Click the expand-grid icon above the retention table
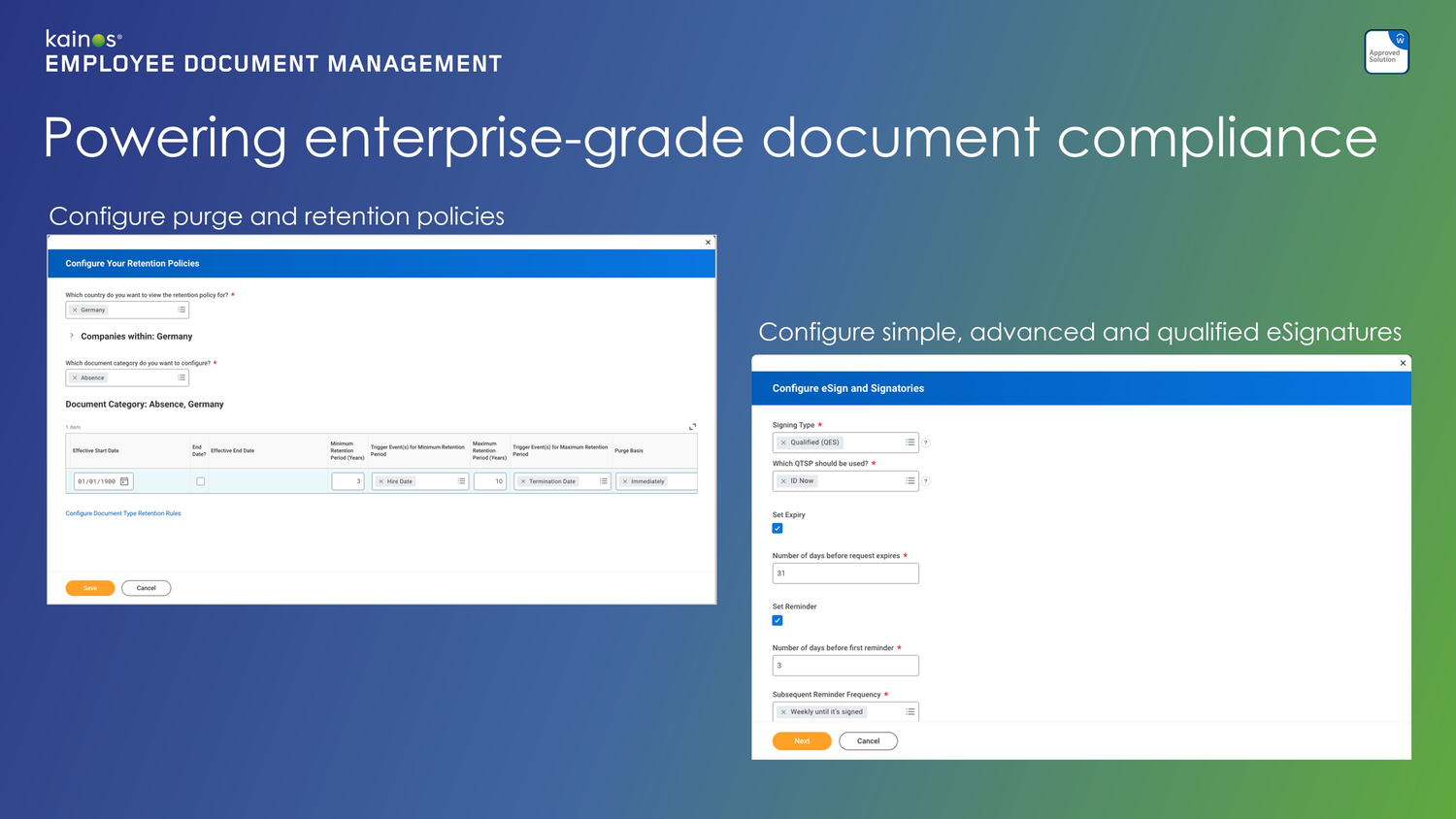The image size is (1456, 819). (x=692, y=426)
